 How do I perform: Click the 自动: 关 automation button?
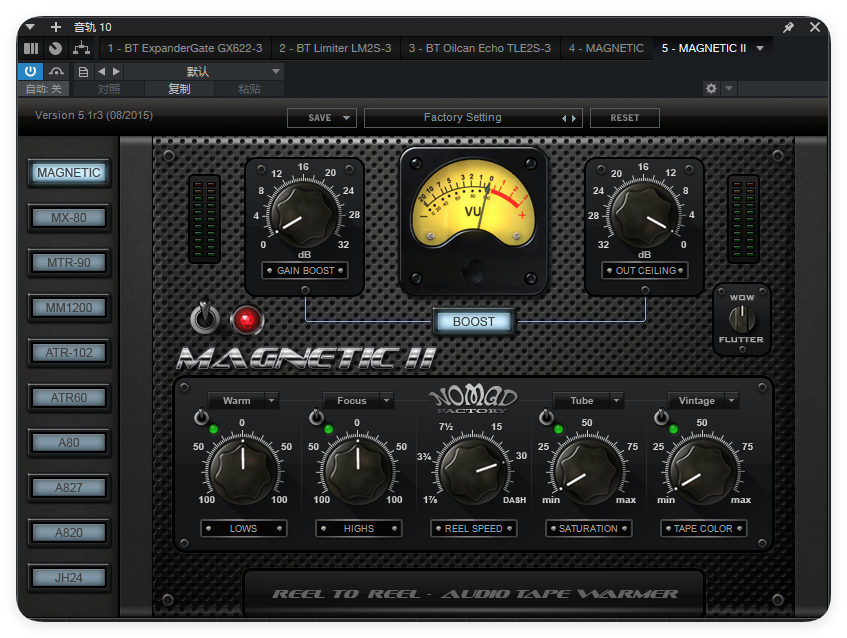[44, 89]
